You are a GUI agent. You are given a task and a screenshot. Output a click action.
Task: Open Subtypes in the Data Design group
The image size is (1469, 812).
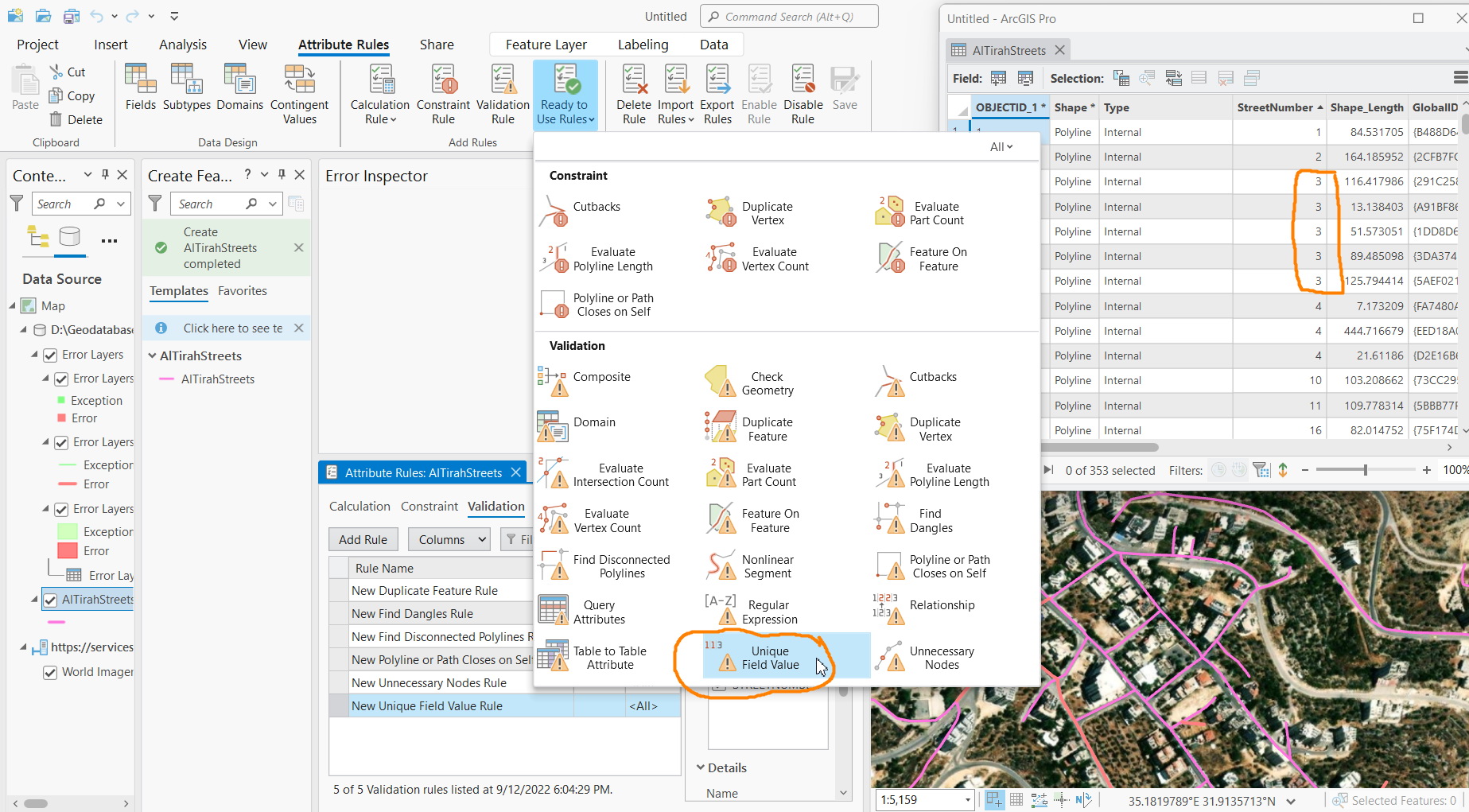(186, 87)
